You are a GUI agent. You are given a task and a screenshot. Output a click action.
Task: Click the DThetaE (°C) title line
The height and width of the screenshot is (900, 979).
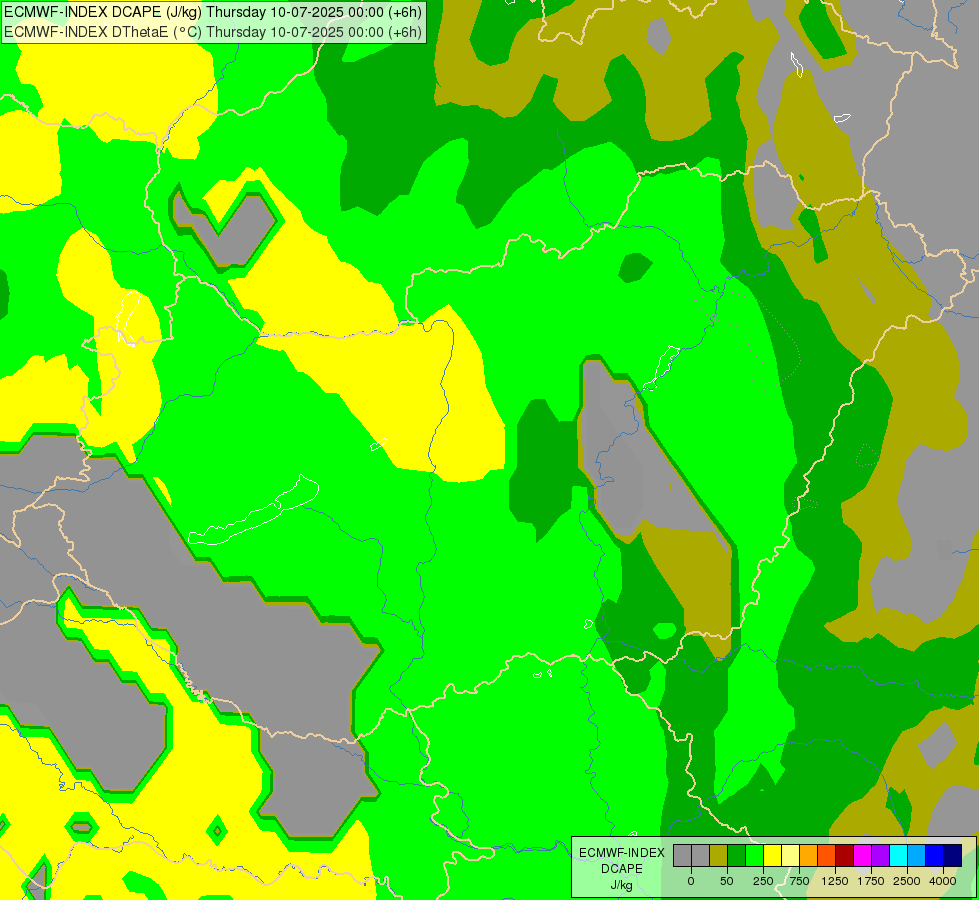[213, 32]
